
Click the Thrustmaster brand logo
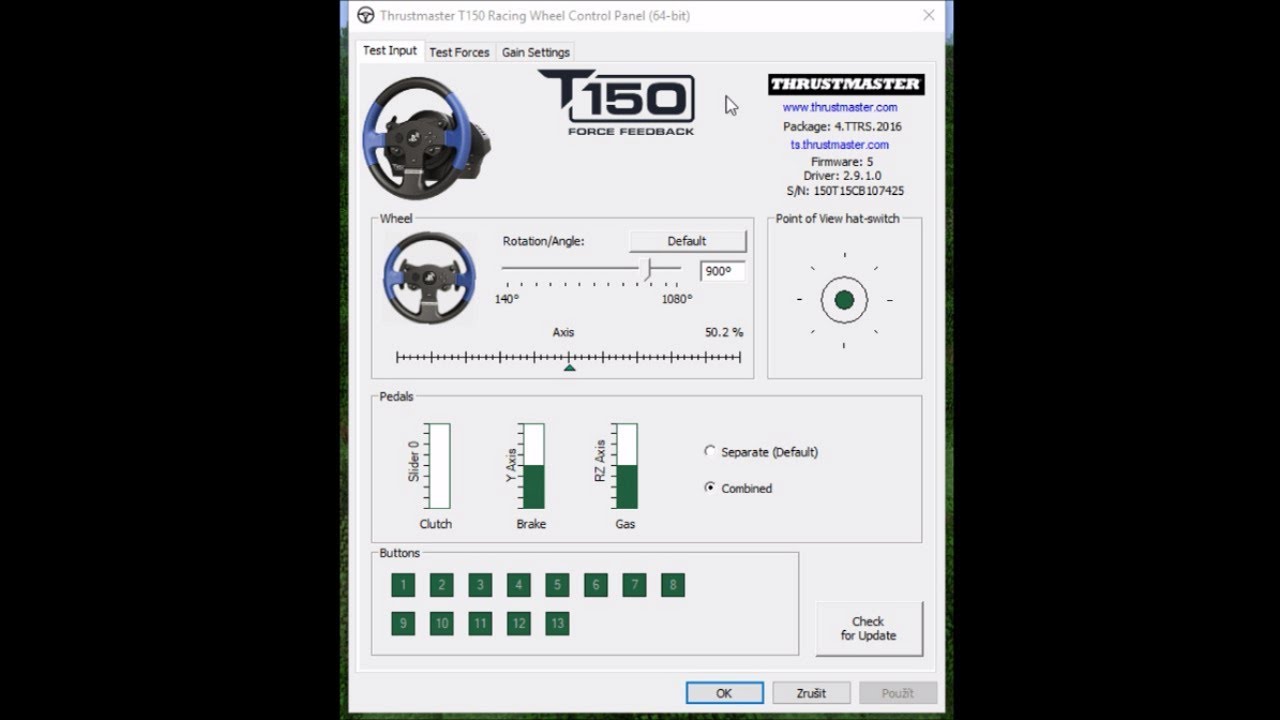pyautogui.click(x=846, y=84)
